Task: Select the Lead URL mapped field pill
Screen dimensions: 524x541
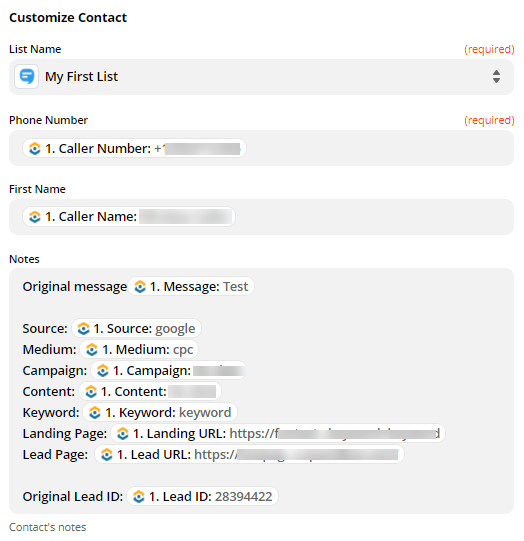Action: tap(249, 454)
